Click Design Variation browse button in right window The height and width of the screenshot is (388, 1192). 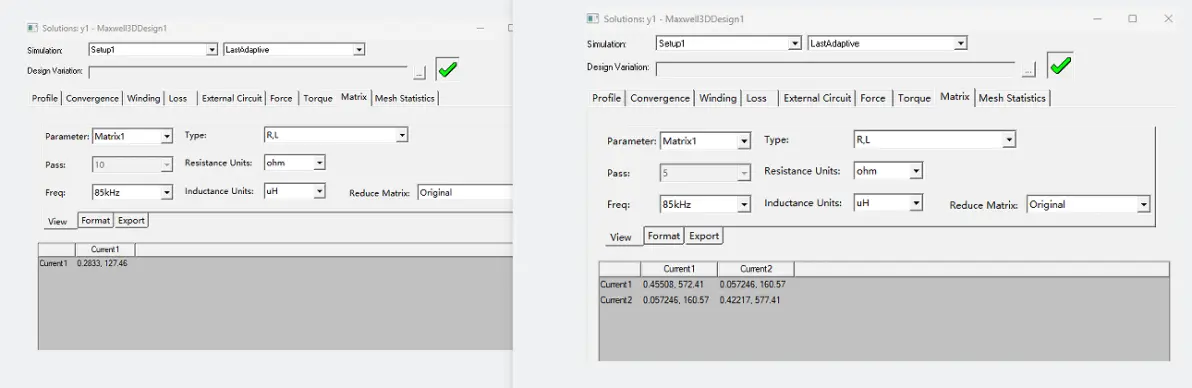point(1029,69)
